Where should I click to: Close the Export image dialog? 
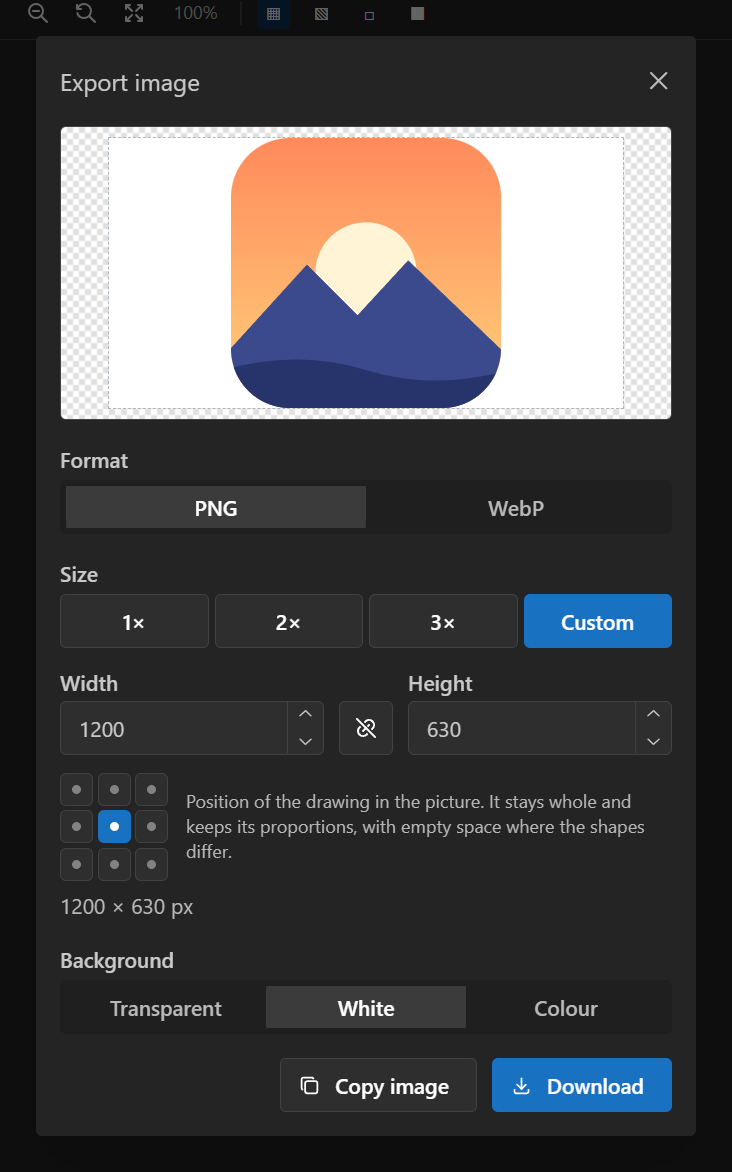click(x=658, y=81)
